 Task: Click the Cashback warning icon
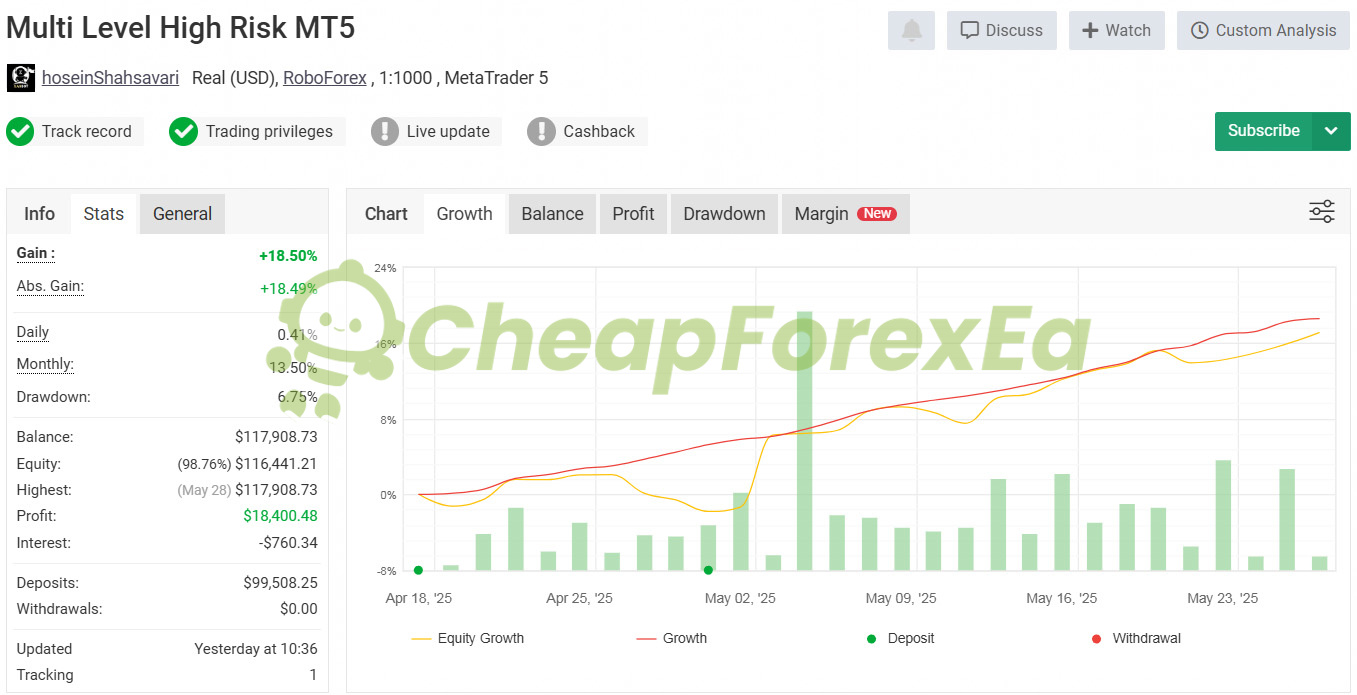541,131
